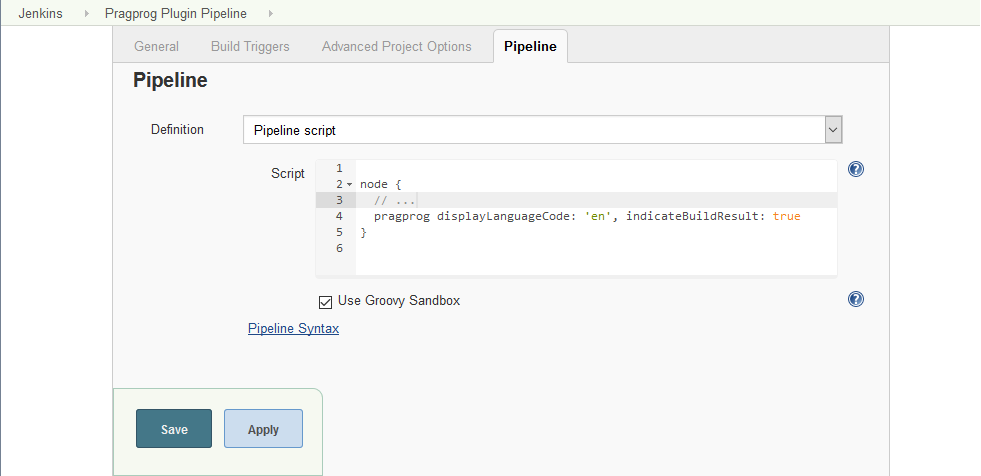
Task: Click the help icon beside Script editor
Action: coord(856,169)
